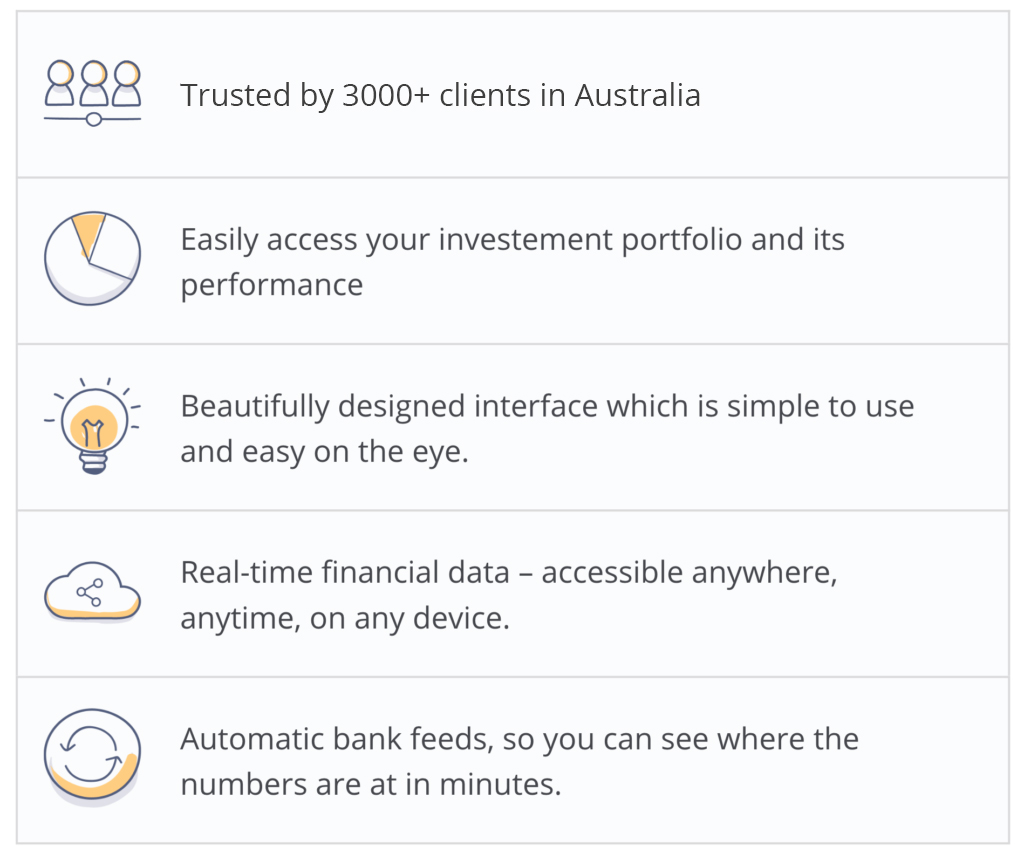Click the word "performance" in the second row
Image resolution: width=1024 pixels, height=860 pixels.
pos(271,285)
